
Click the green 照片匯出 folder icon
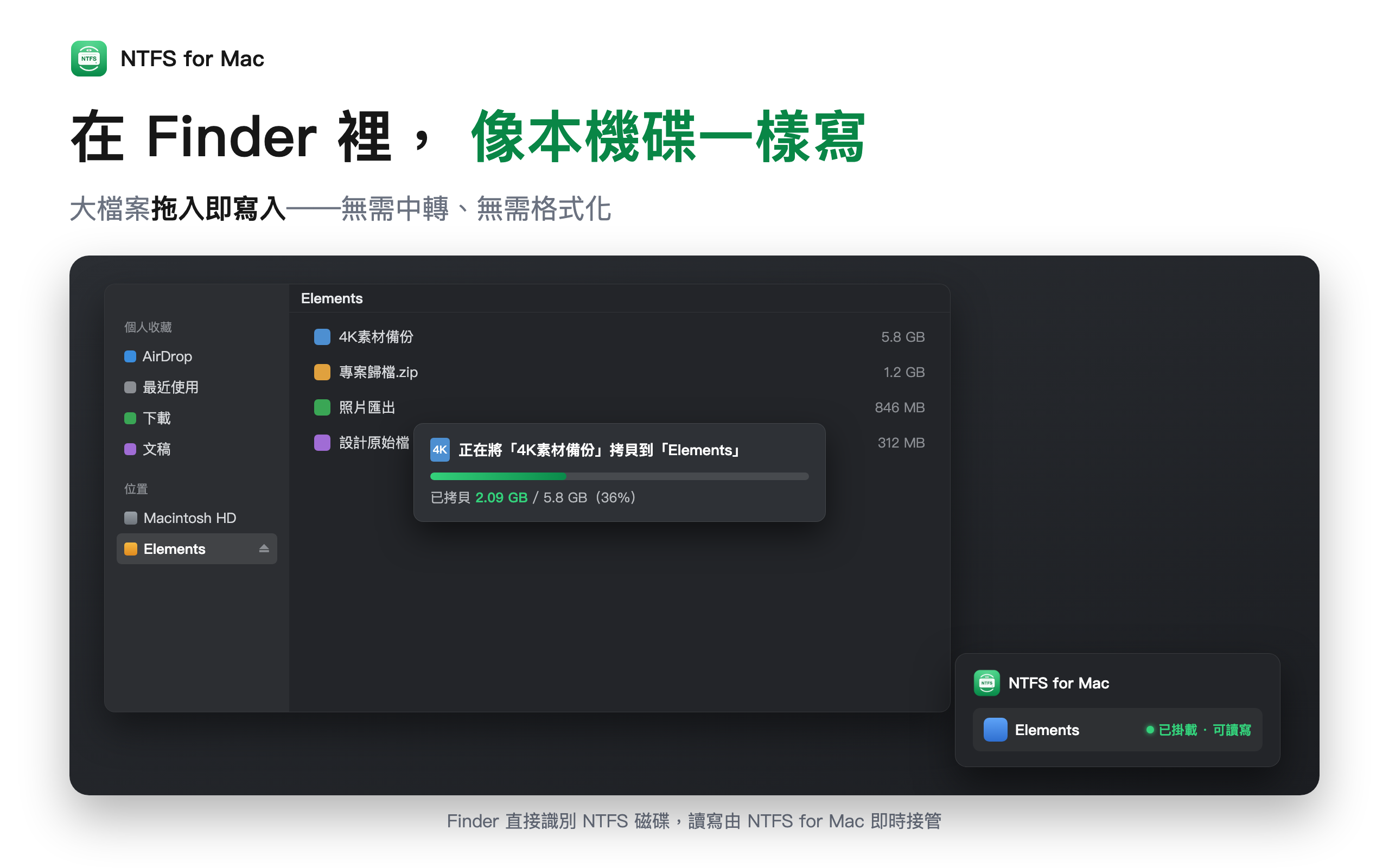(322, 407)
